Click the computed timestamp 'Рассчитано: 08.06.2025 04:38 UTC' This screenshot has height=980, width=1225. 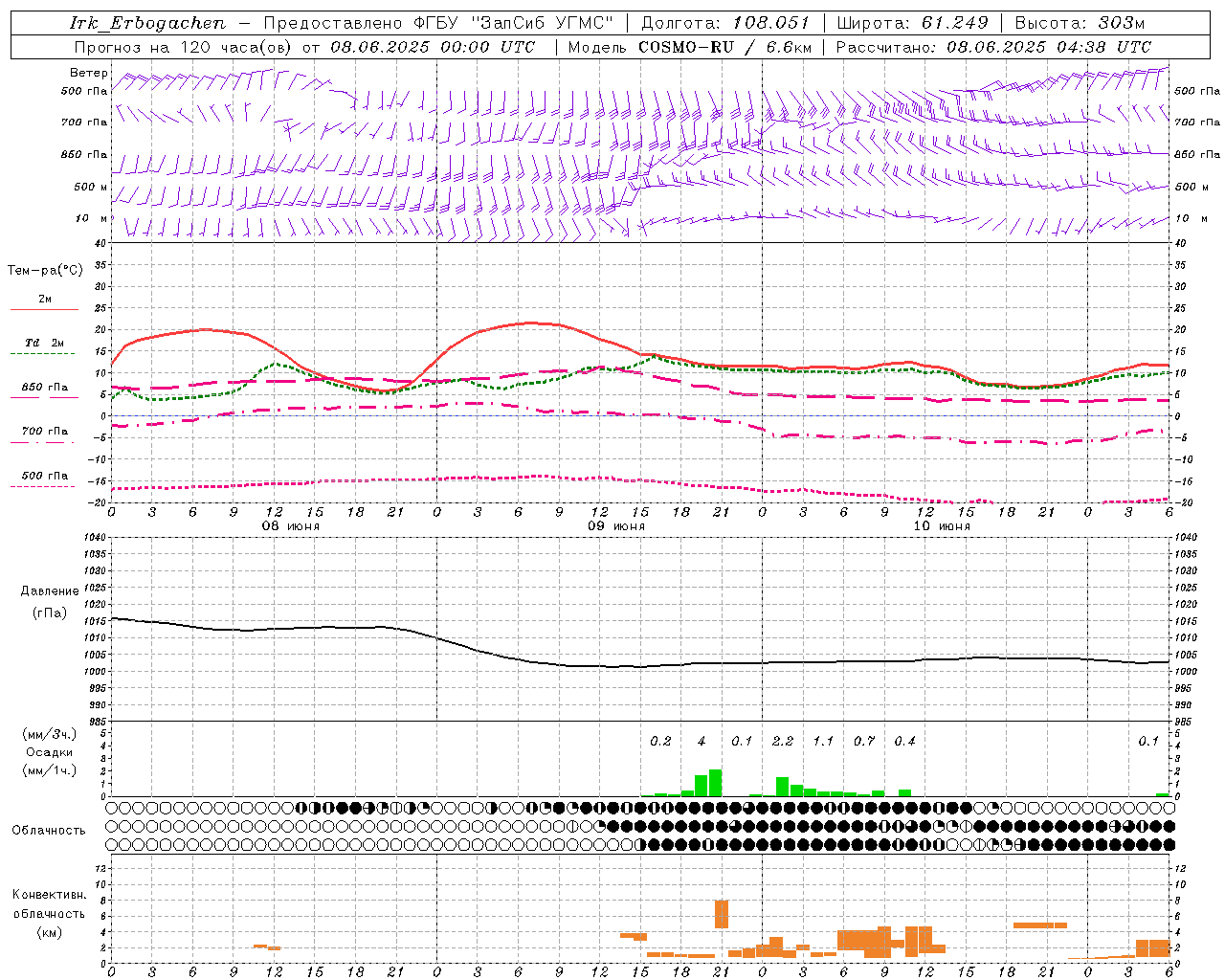click(993, 47)
